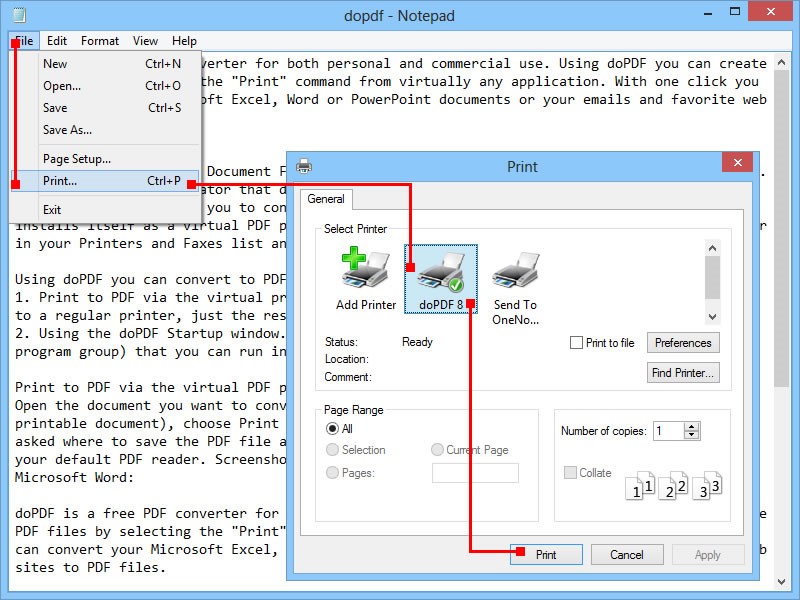Click the Print button in dialog
Image resolution: width=800 pixels, height=600 pixels.
(546, 555)
